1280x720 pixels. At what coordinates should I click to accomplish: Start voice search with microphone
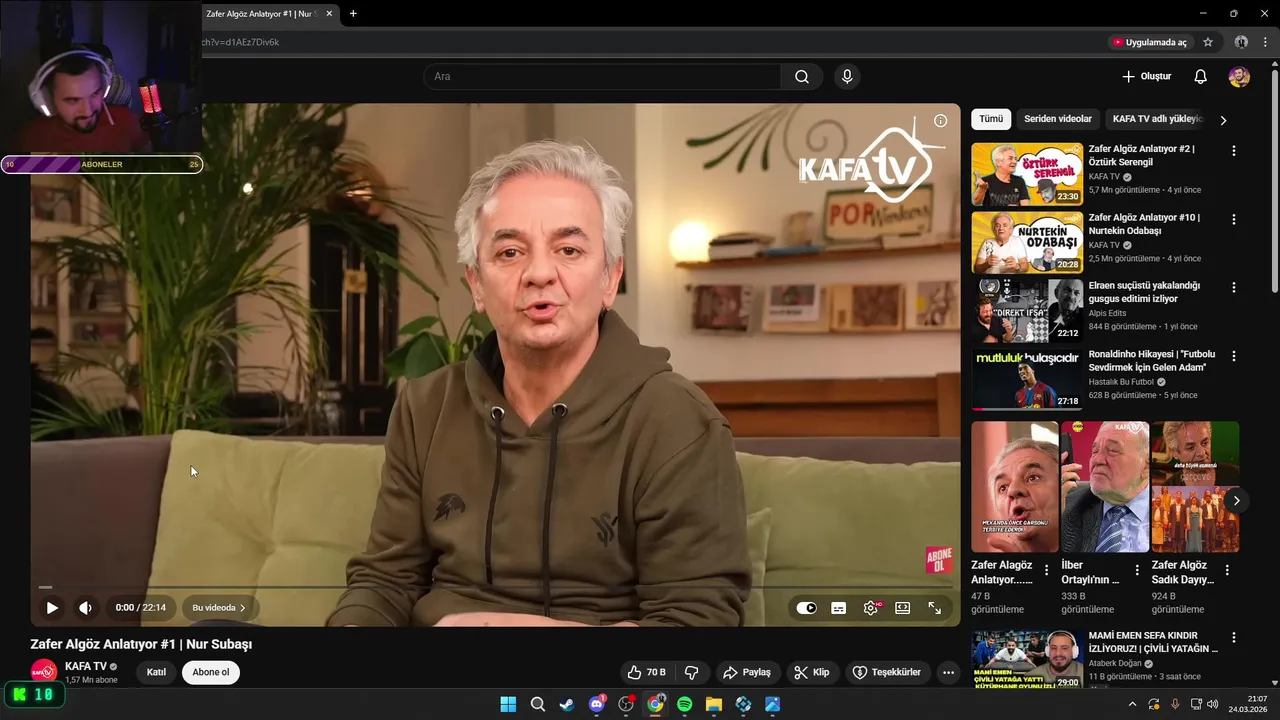click(847, 76)
